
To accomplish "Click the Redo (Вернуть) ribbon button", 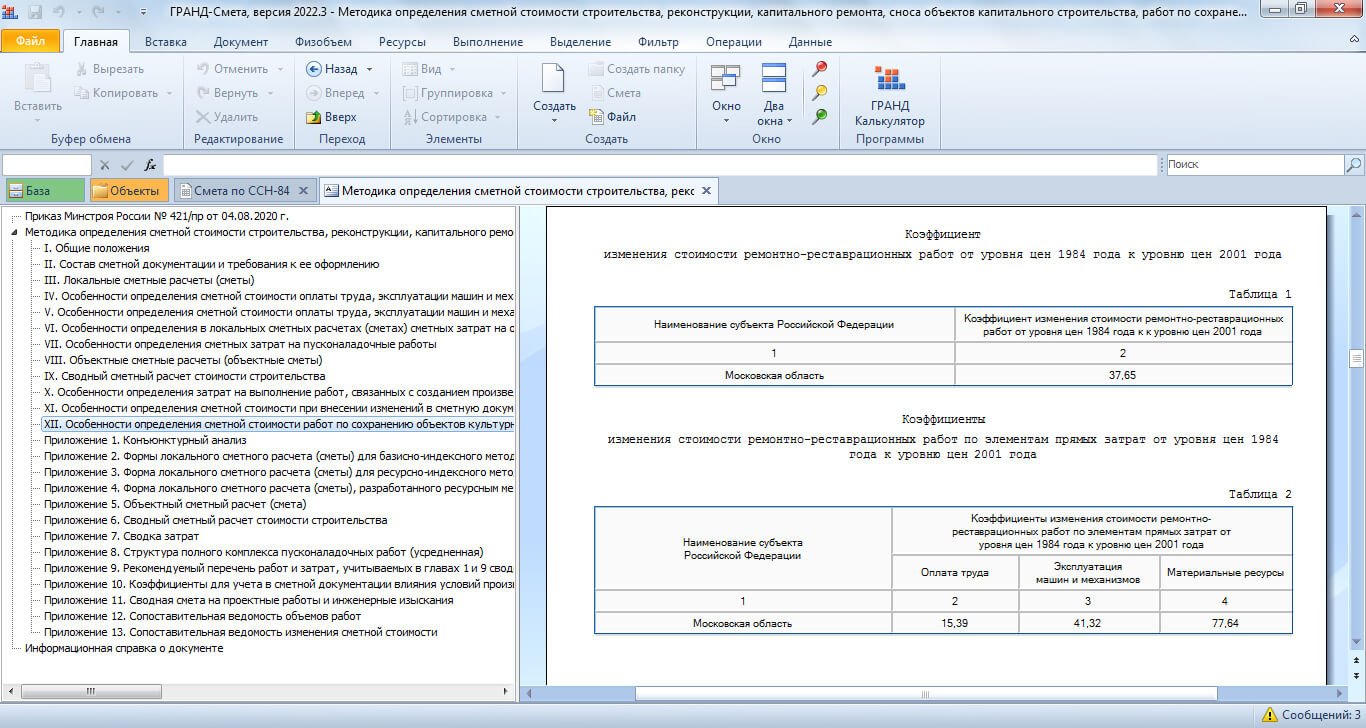I will (227, 93).
